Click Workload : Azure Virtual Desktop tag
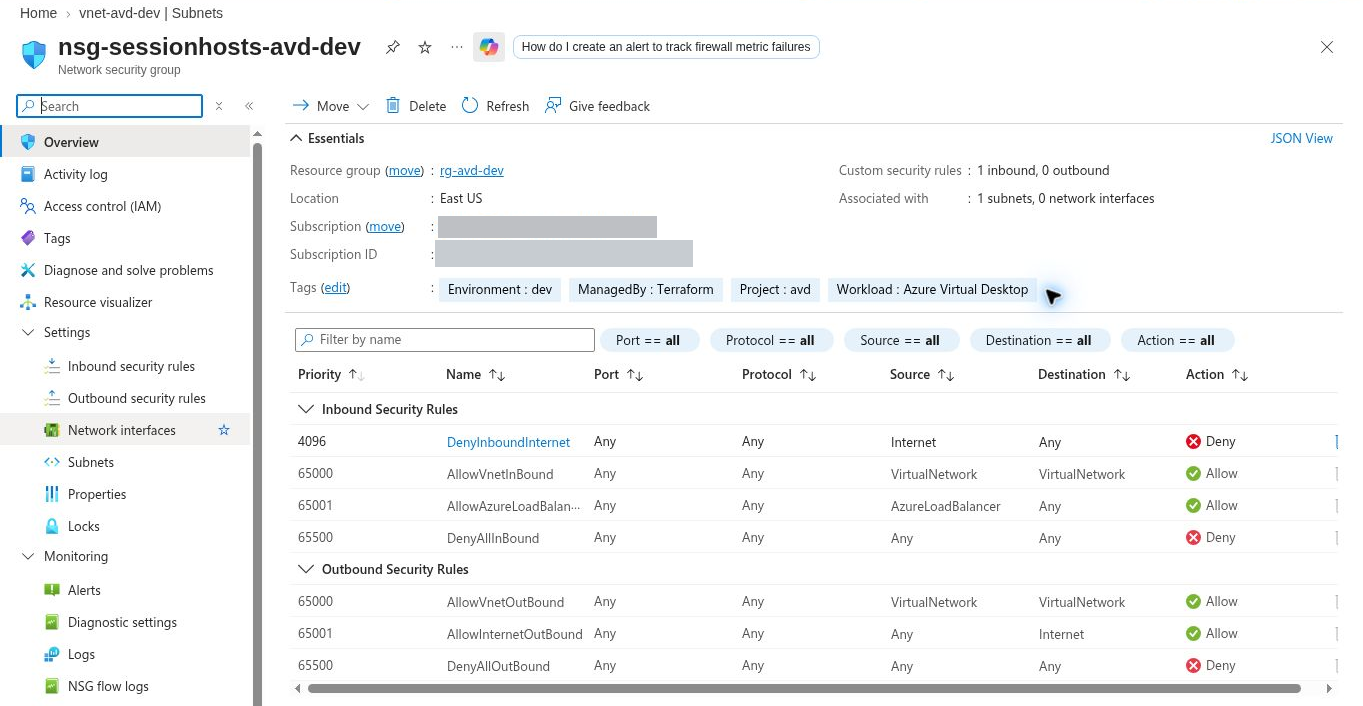Viewport: 1363px width, 706px height. click(x=932, y=289)
